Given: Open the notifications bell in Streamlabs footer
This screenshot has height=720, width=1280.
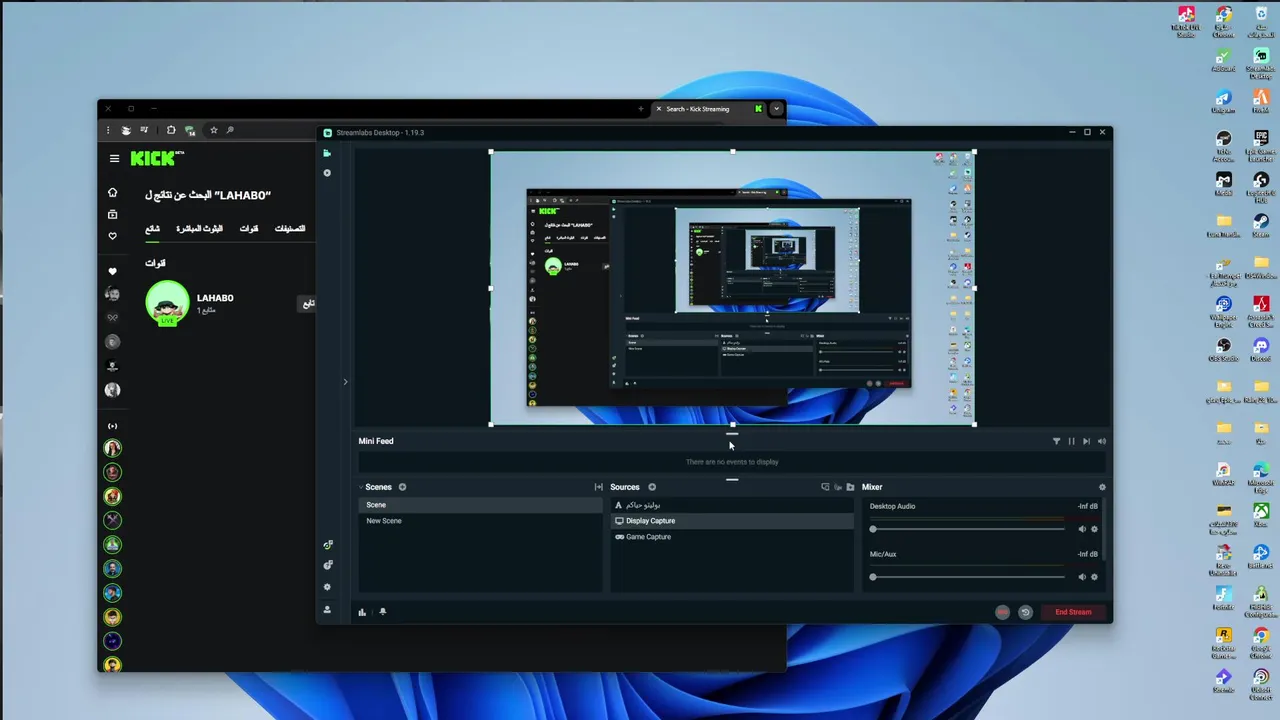Looking at the screenshot, I should pos(382,612).
